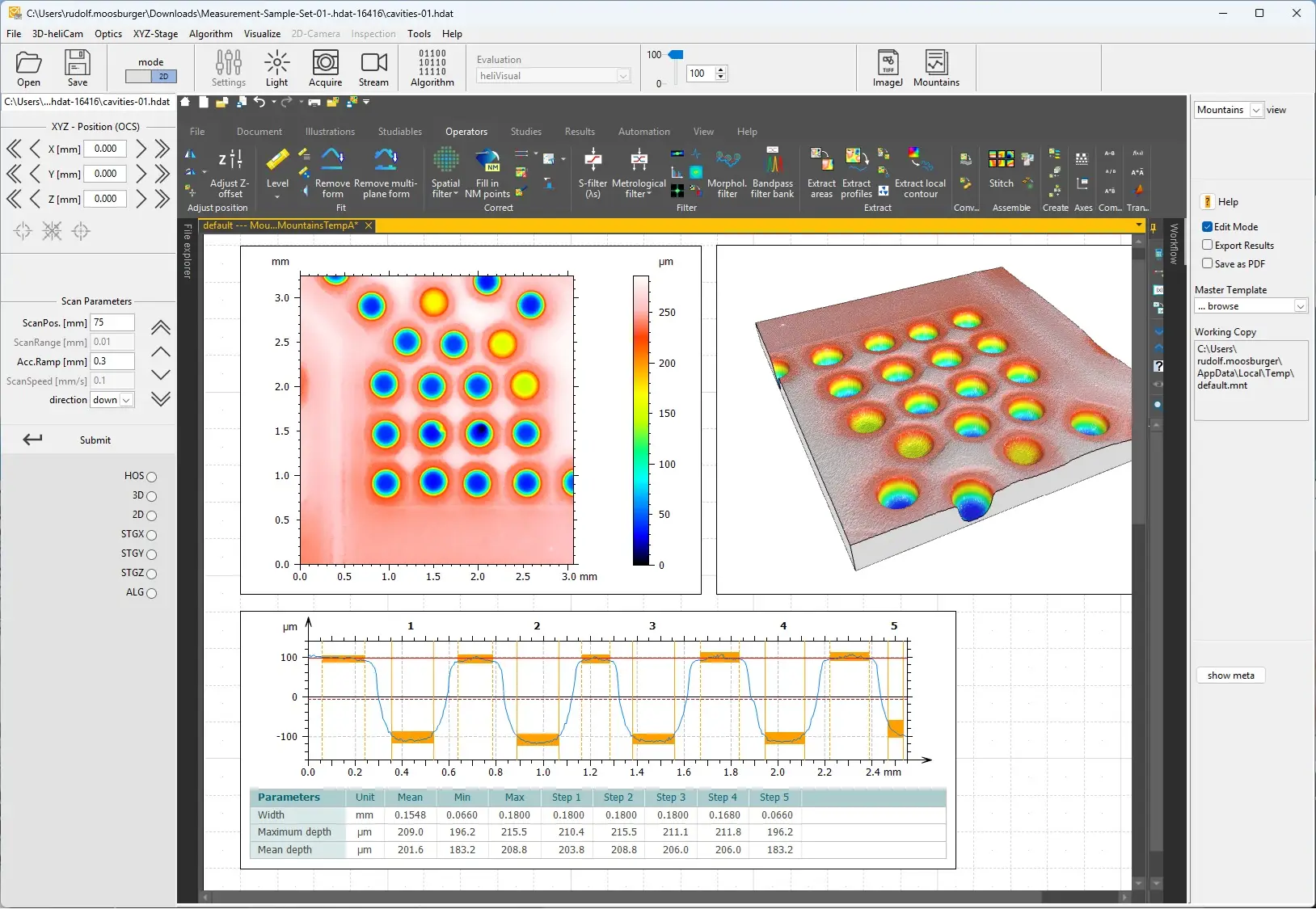
Task: Open the XYZ-Stage menu
Action: pos(155,34)
